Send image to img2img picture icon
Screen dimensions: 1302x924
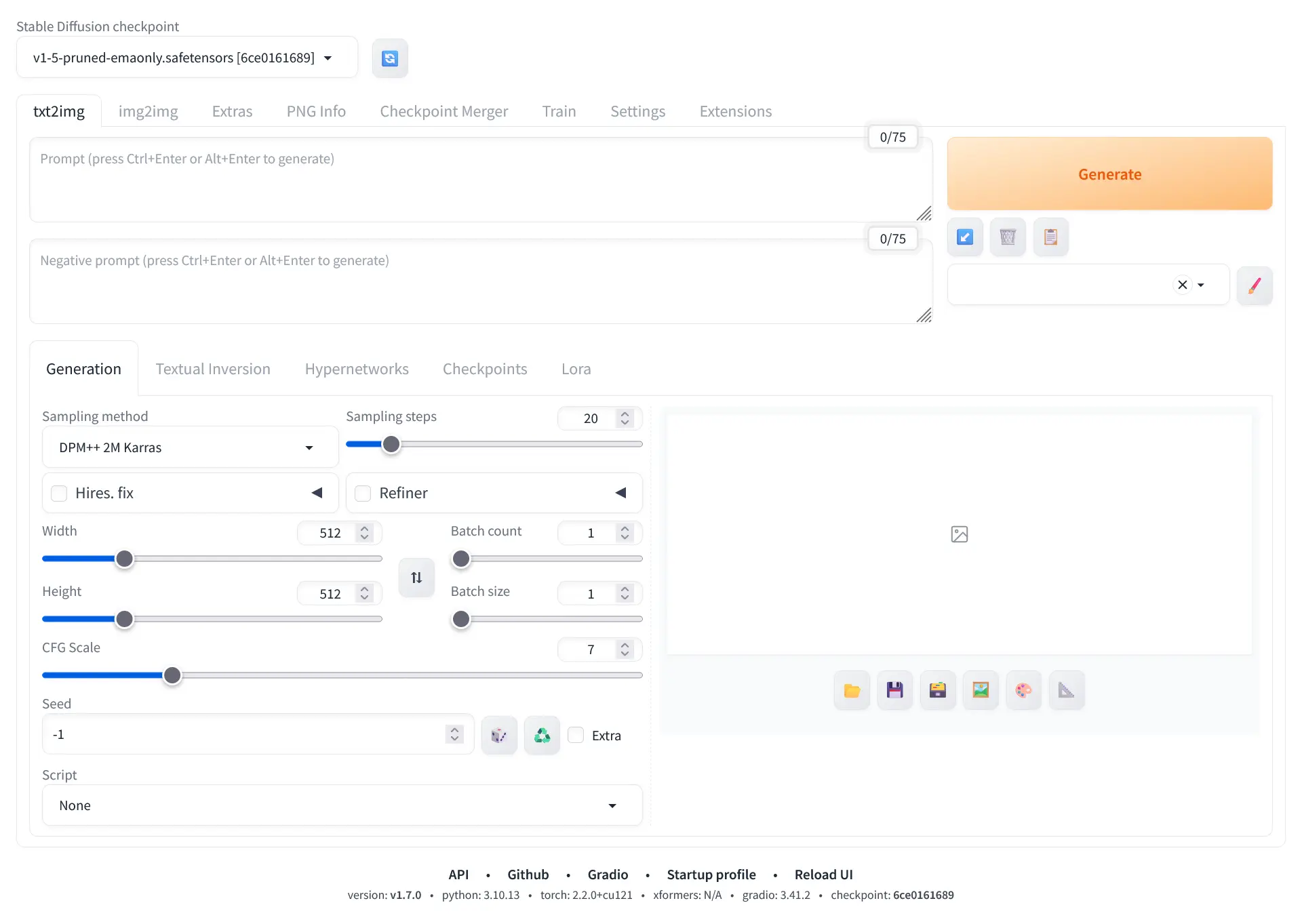pos(981,690)
